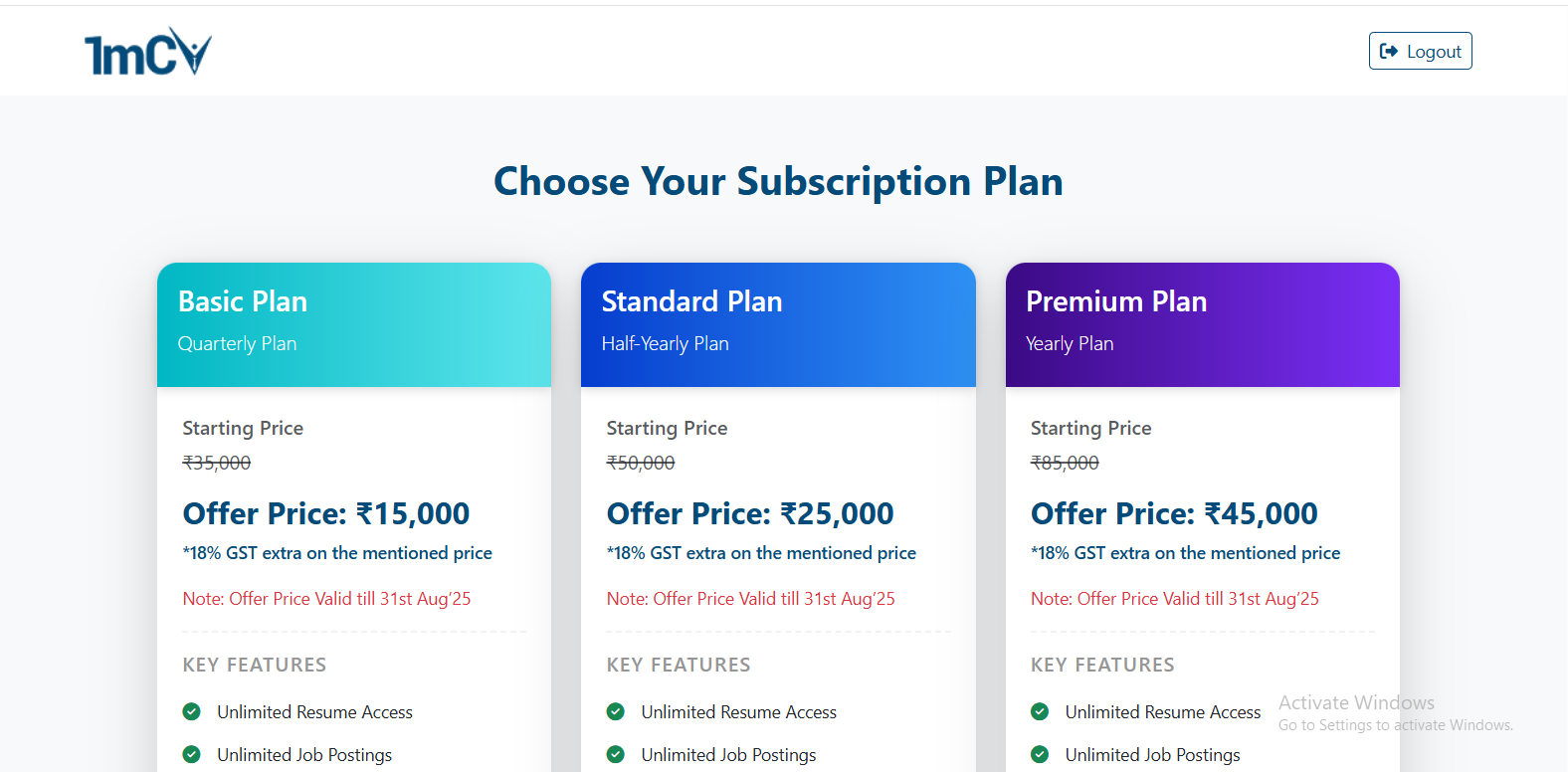The image size is (1568, 772).
Task: Click green check beside Premium Unlimited Job Postings
Action: (1040, 754)
